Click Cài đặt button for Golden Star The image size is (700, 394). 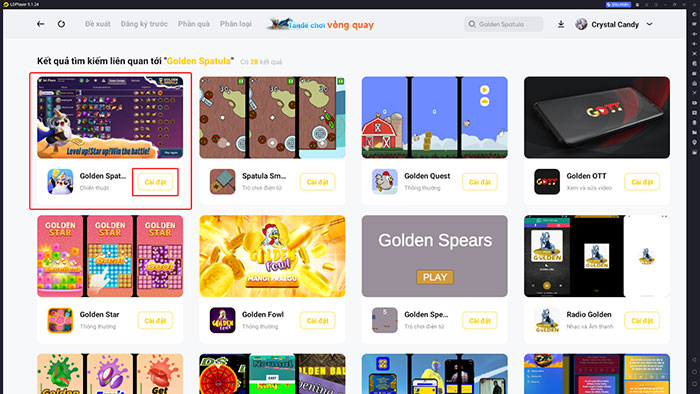coord(155,320)
